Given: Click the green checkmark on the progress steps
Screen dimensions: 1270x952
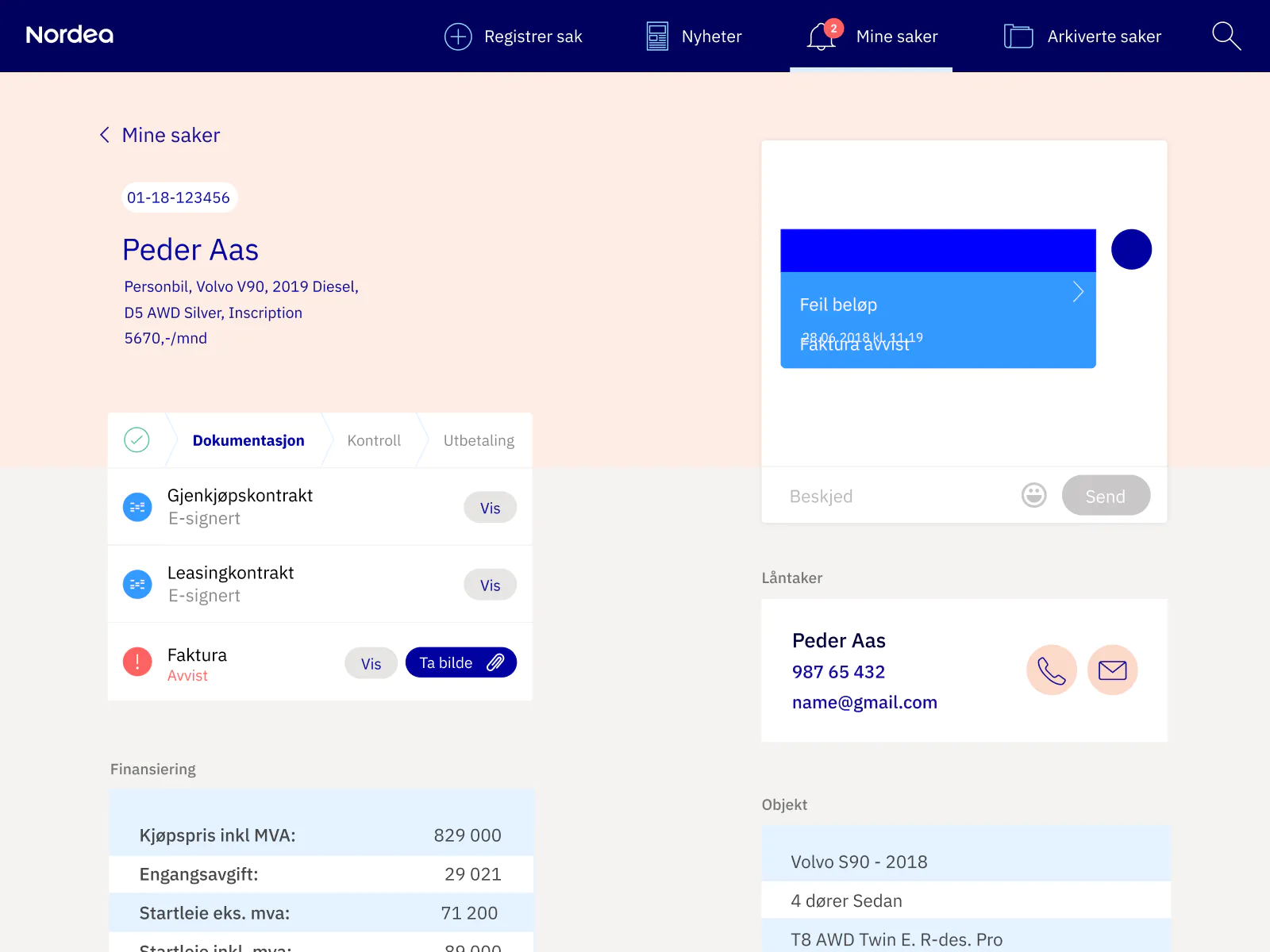Looking at the screenshot, I should [x=137, y=440].
